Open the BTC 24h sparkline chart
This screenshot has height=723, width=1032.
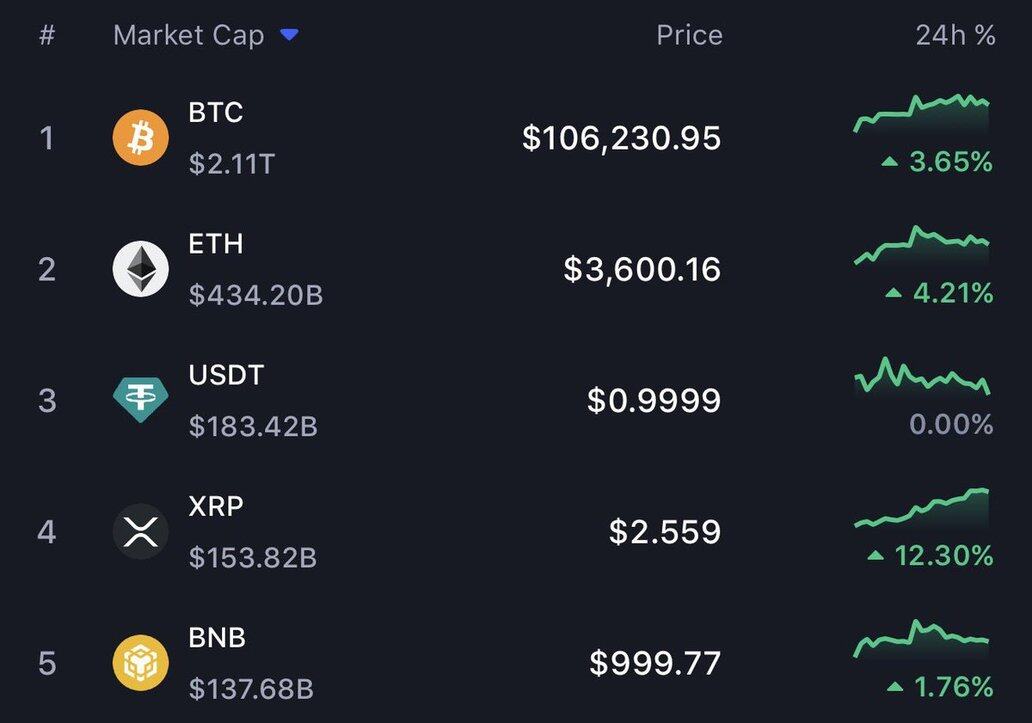point(921,113)
